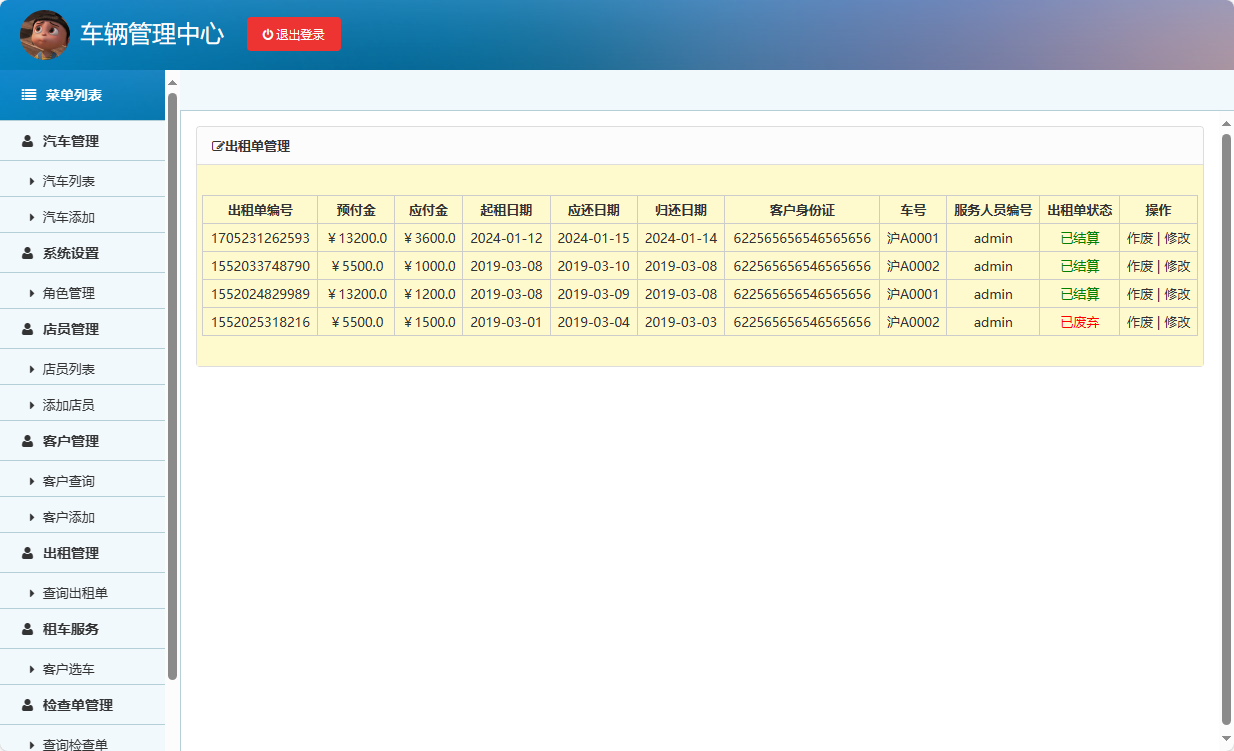Click the person icon beside 客户管理

[x=28, y=441]
